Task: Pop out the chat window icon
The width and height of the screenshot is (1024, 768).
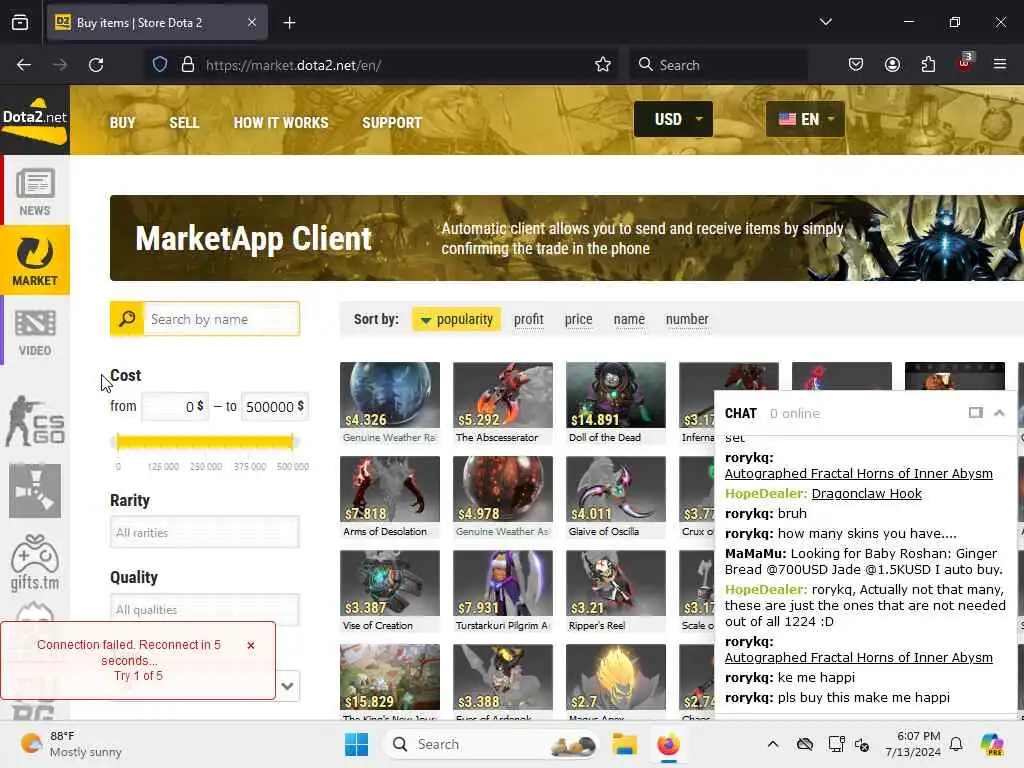Action: [x=975, y=413]
